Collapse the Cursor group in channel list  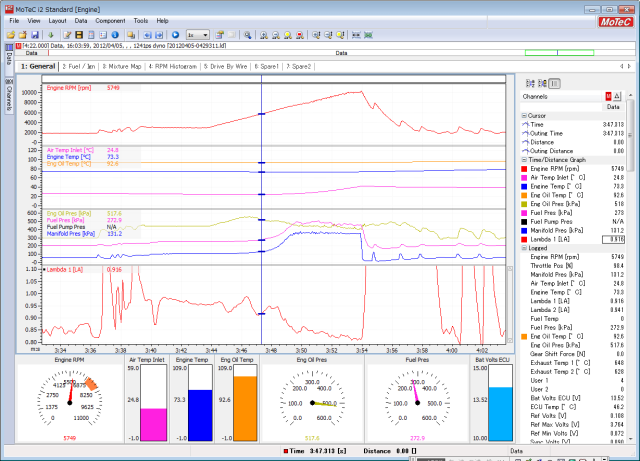524,116
